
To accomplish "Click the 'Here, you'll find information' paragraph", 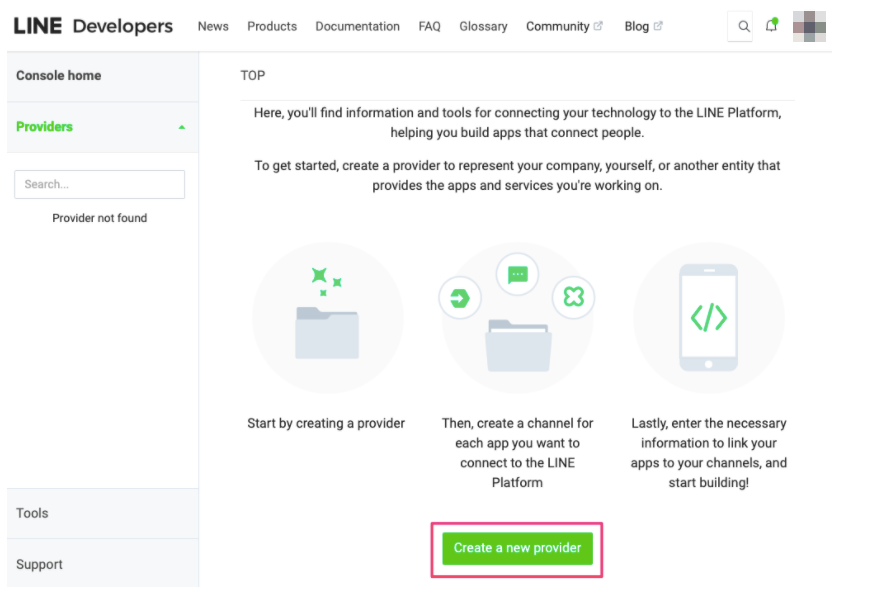I will [x=517, y=123].
